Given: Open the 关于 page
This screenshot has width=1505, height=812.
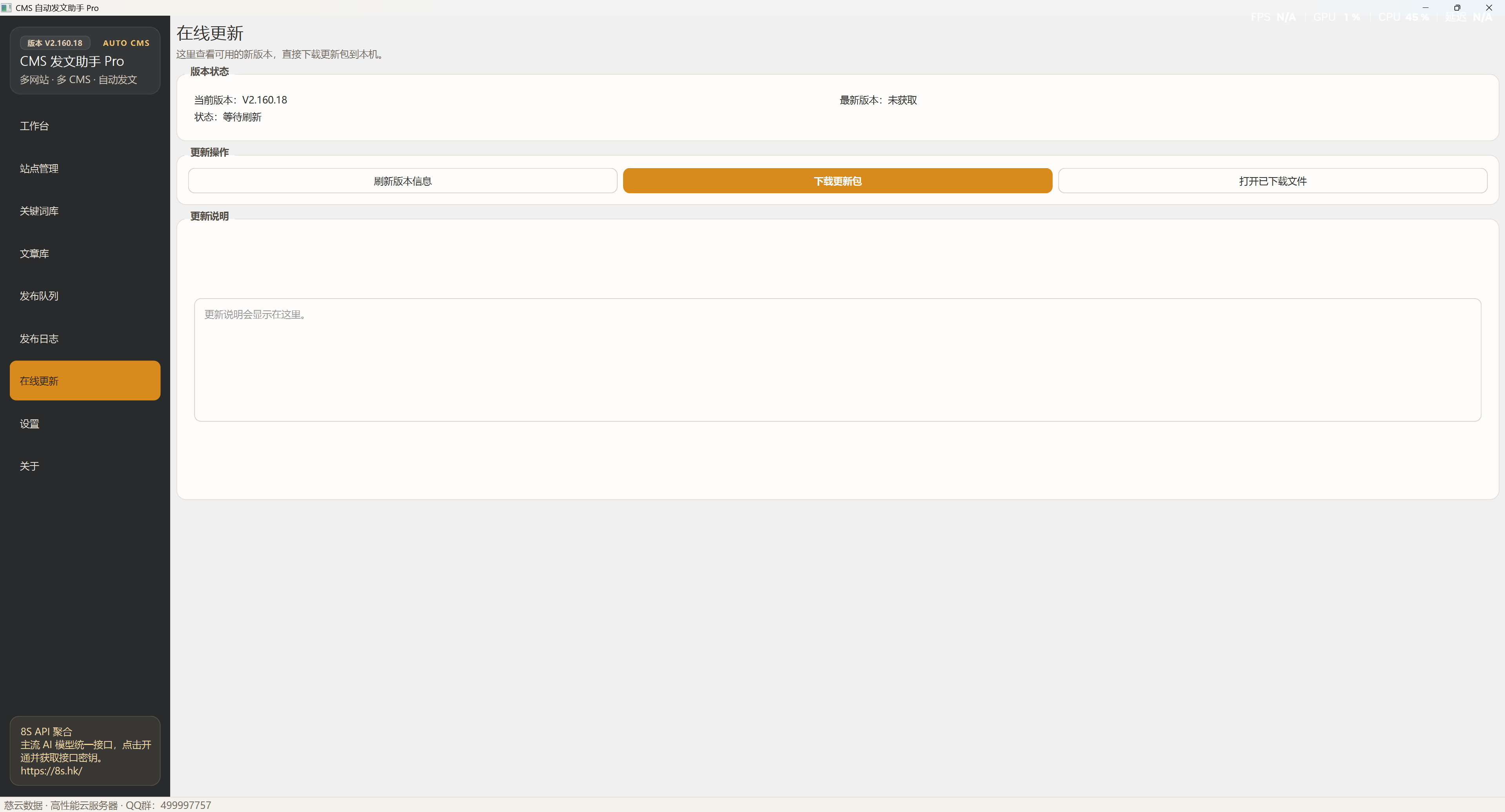Looking at the screenshot, I should pos(85,466).
